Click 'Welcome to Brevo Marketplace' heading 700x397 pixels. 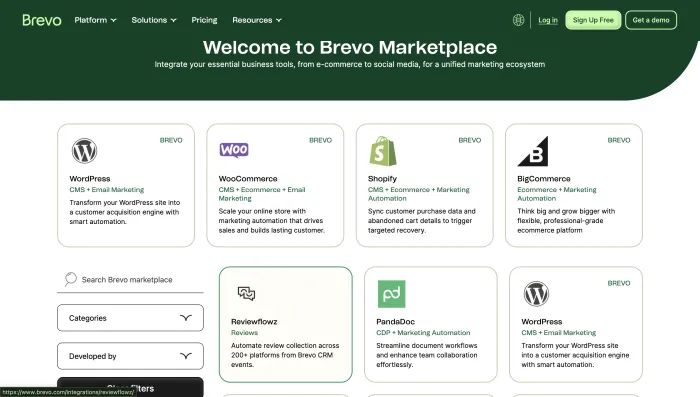tap(350, 47)
